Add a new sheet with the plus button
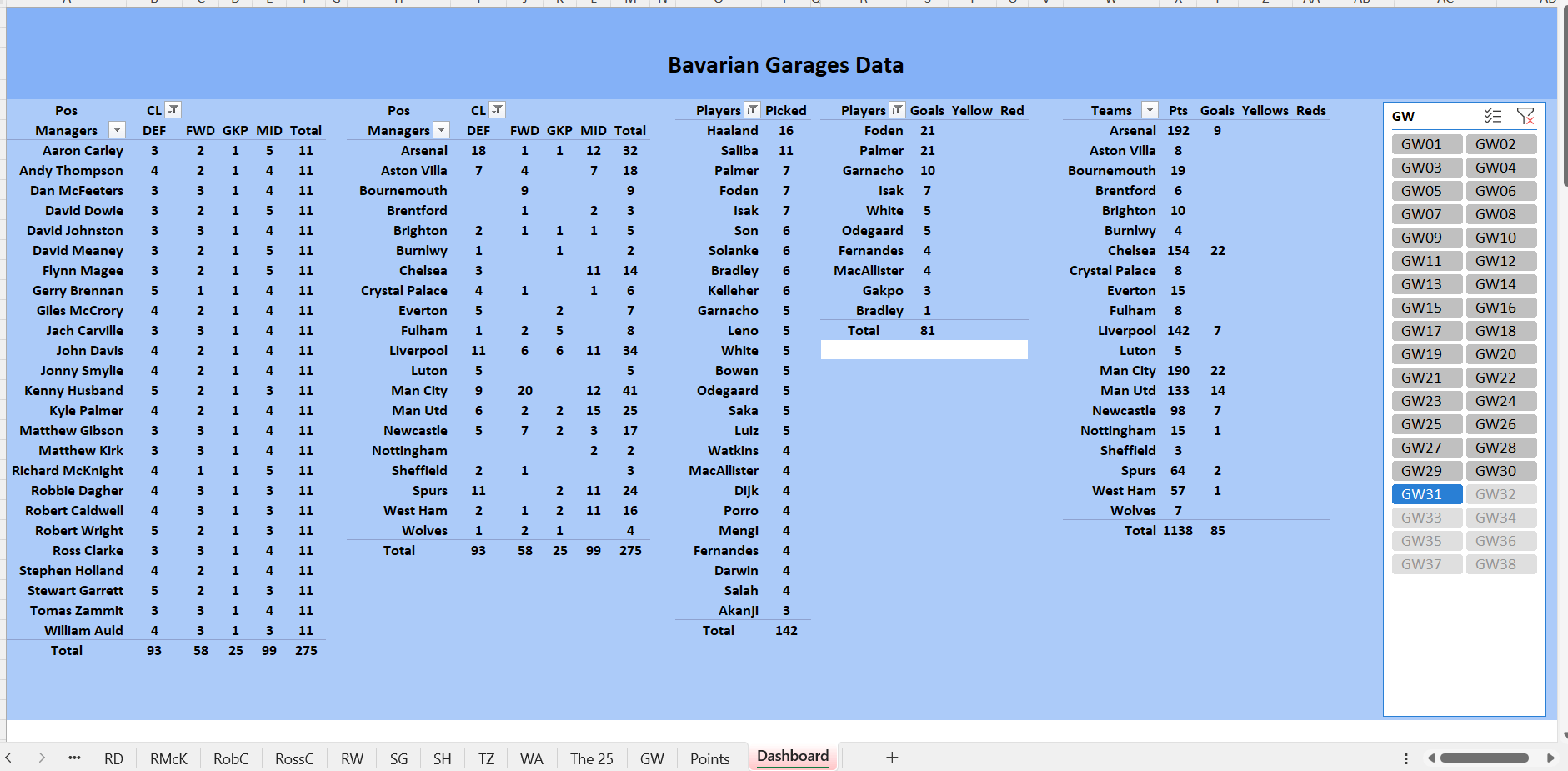 892,758
